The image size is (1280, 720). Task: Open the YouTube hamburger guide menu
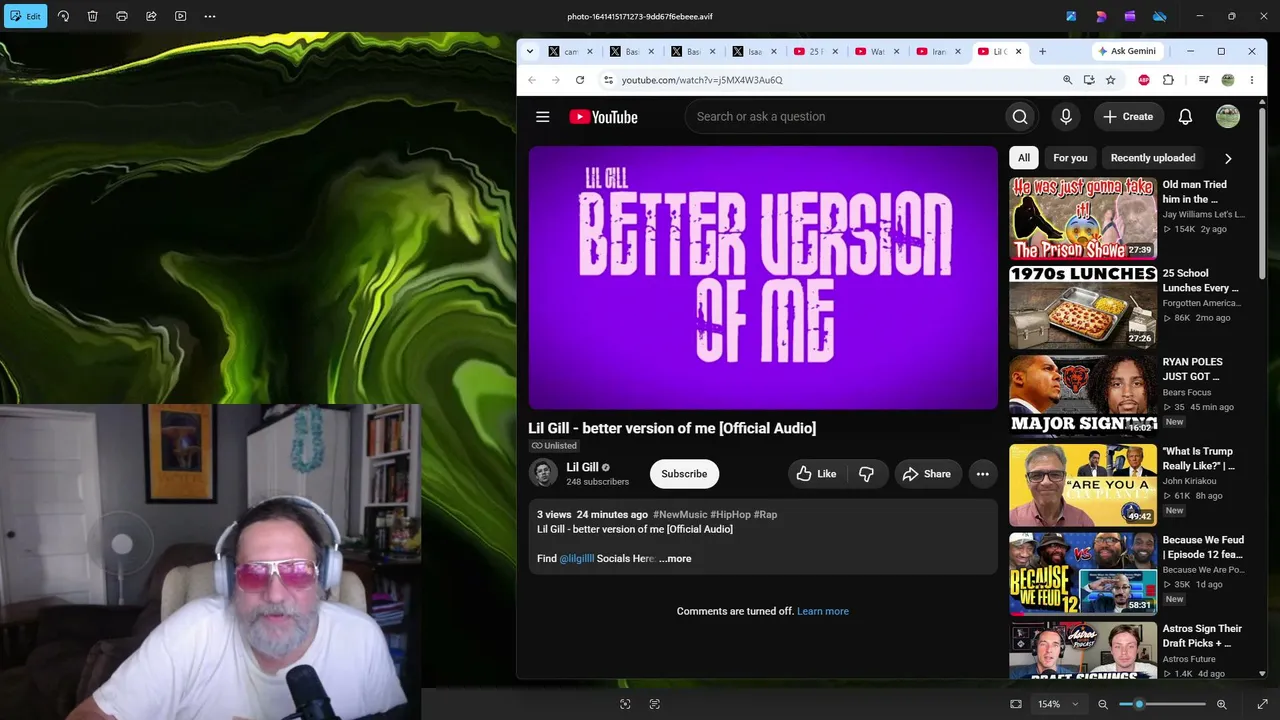[x=543, y=117]
